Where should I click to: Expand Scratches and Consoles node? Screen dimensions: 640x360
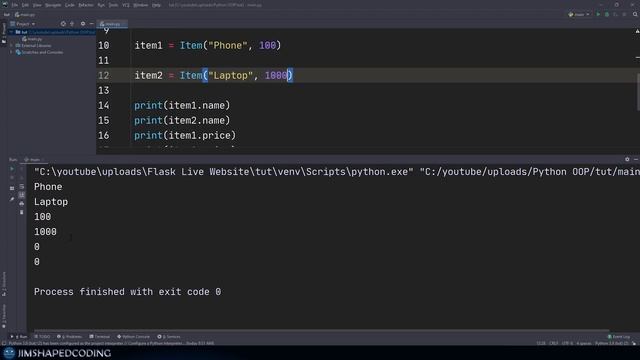[x=11, y=52]
